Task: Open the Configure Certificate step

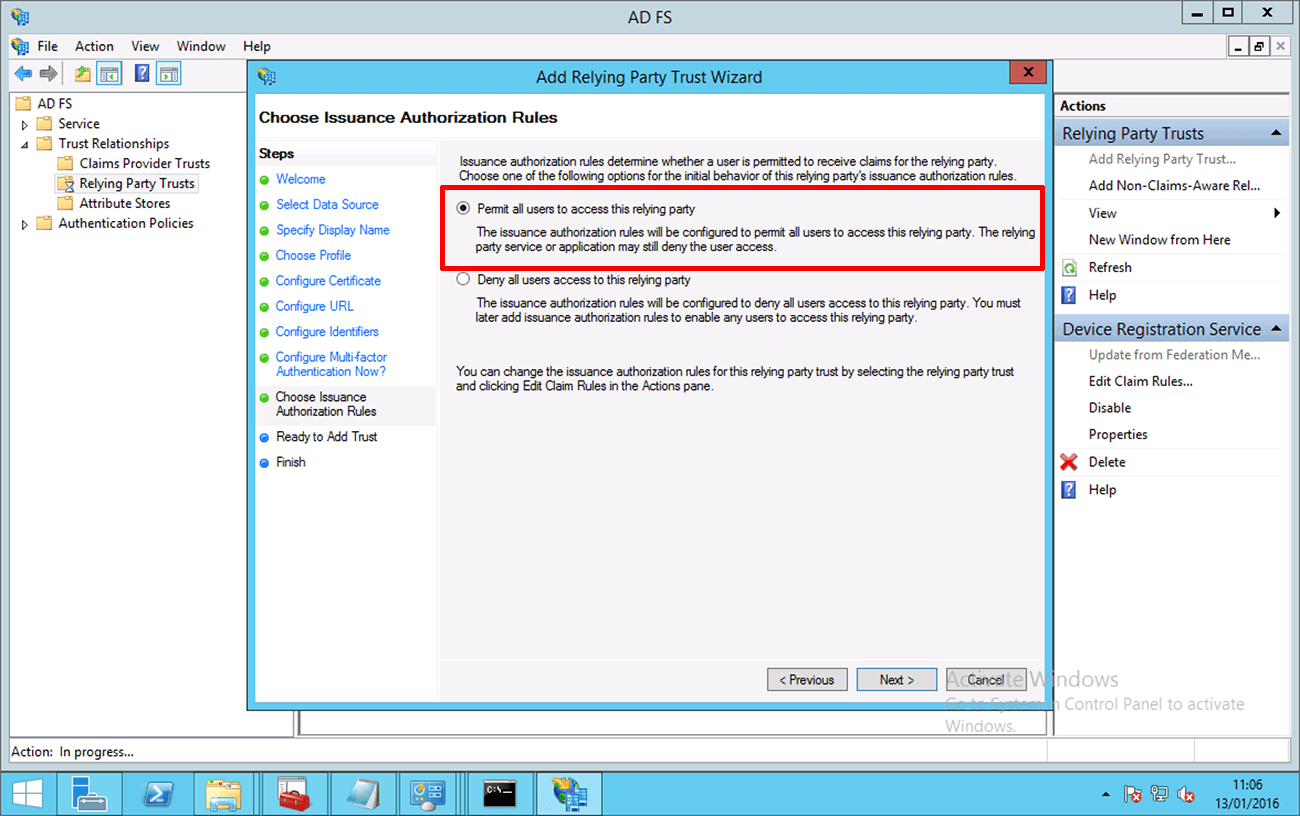Action: point(328,281)
